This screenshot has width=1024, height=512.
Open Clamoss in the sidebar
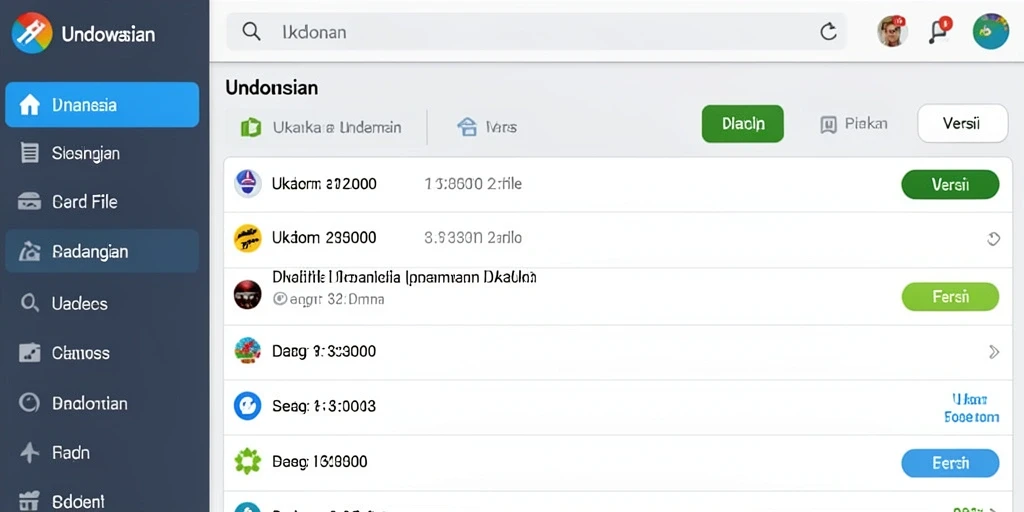[102, 353]
